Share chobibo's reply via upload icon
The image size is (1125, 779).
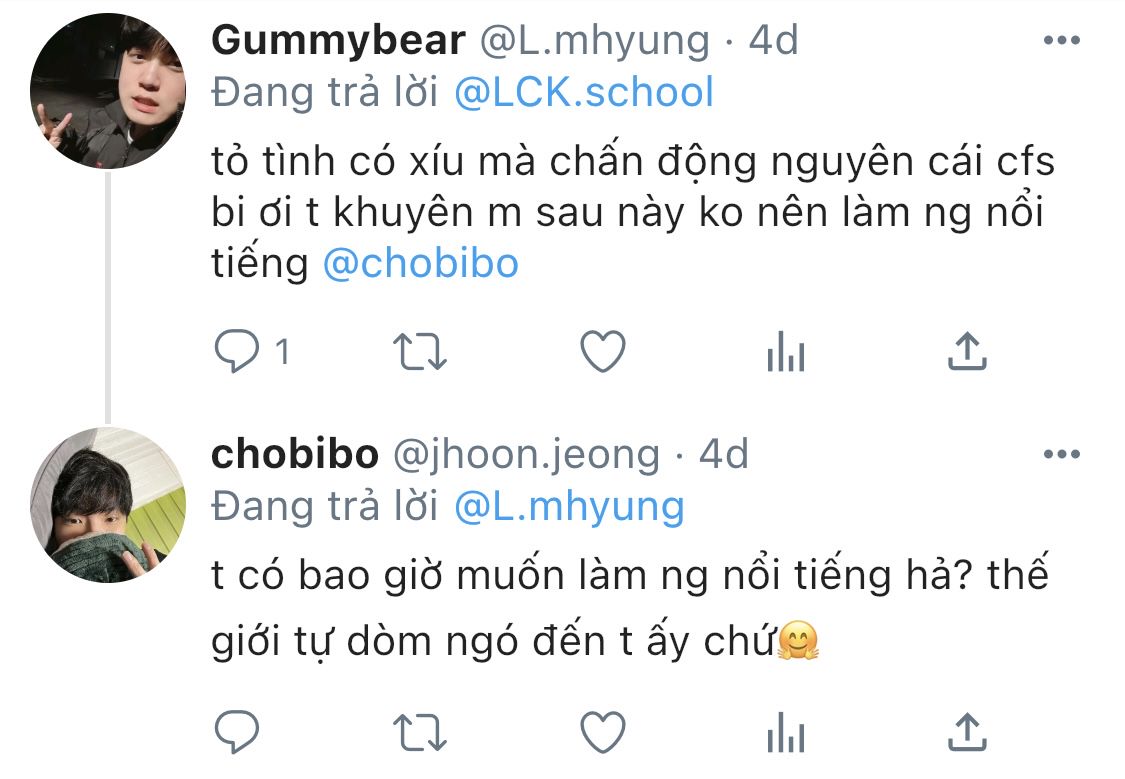(967, 732)
